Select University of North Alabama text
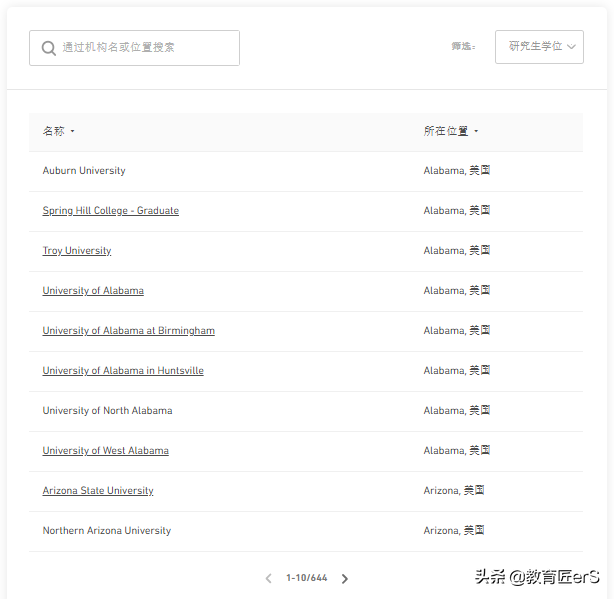Screen dimensions: 614x599 pos(107,410)
